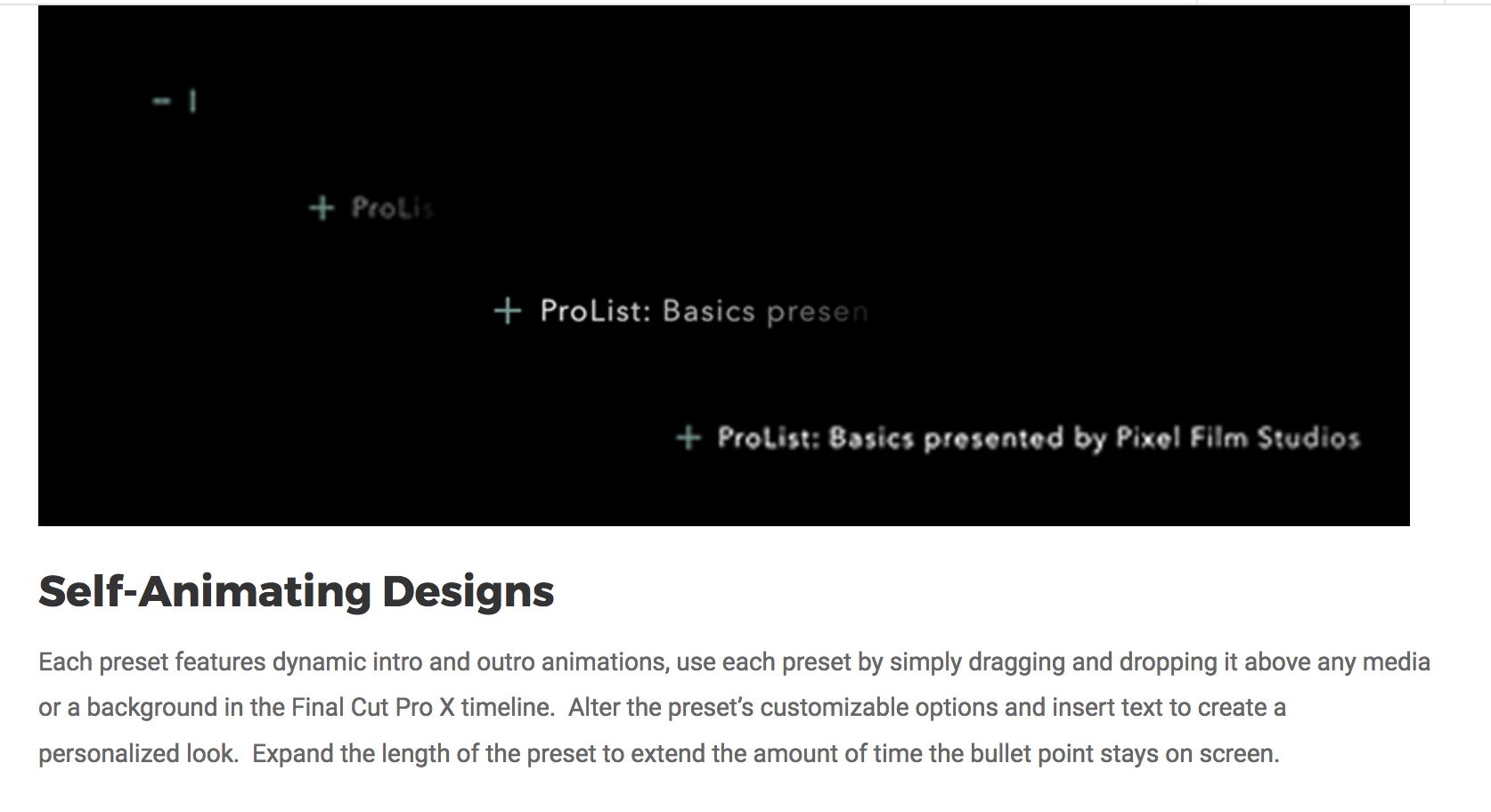Click "Pixel Film Studios" in the preview

[x=1238, y=437]
